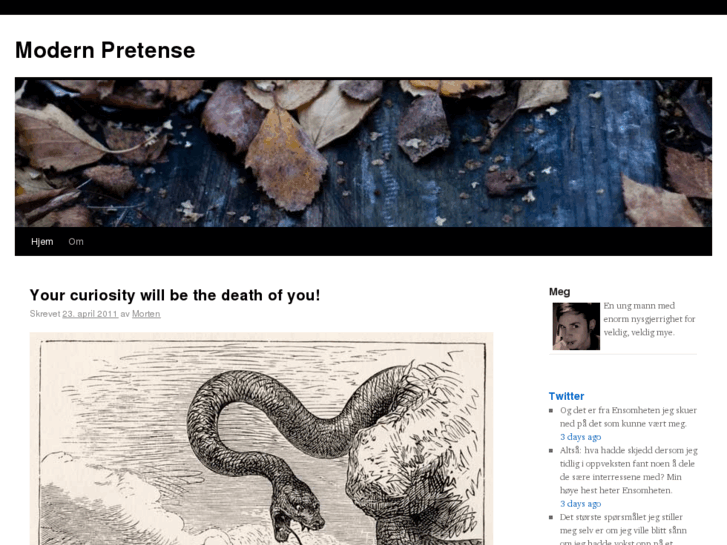
Task: Open first tweet's '3 days ago' timestamp
Action: (580, 437)
